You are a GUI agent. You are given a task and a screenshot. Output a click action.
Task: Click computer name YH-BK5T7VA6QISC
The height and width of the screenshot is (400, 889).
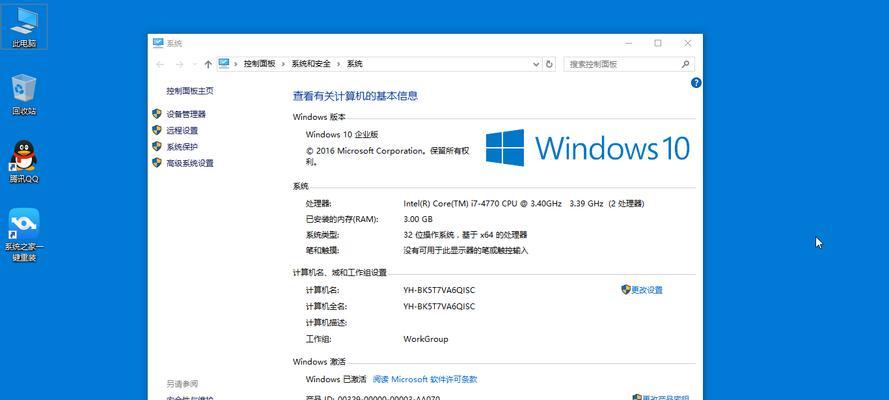439,290
